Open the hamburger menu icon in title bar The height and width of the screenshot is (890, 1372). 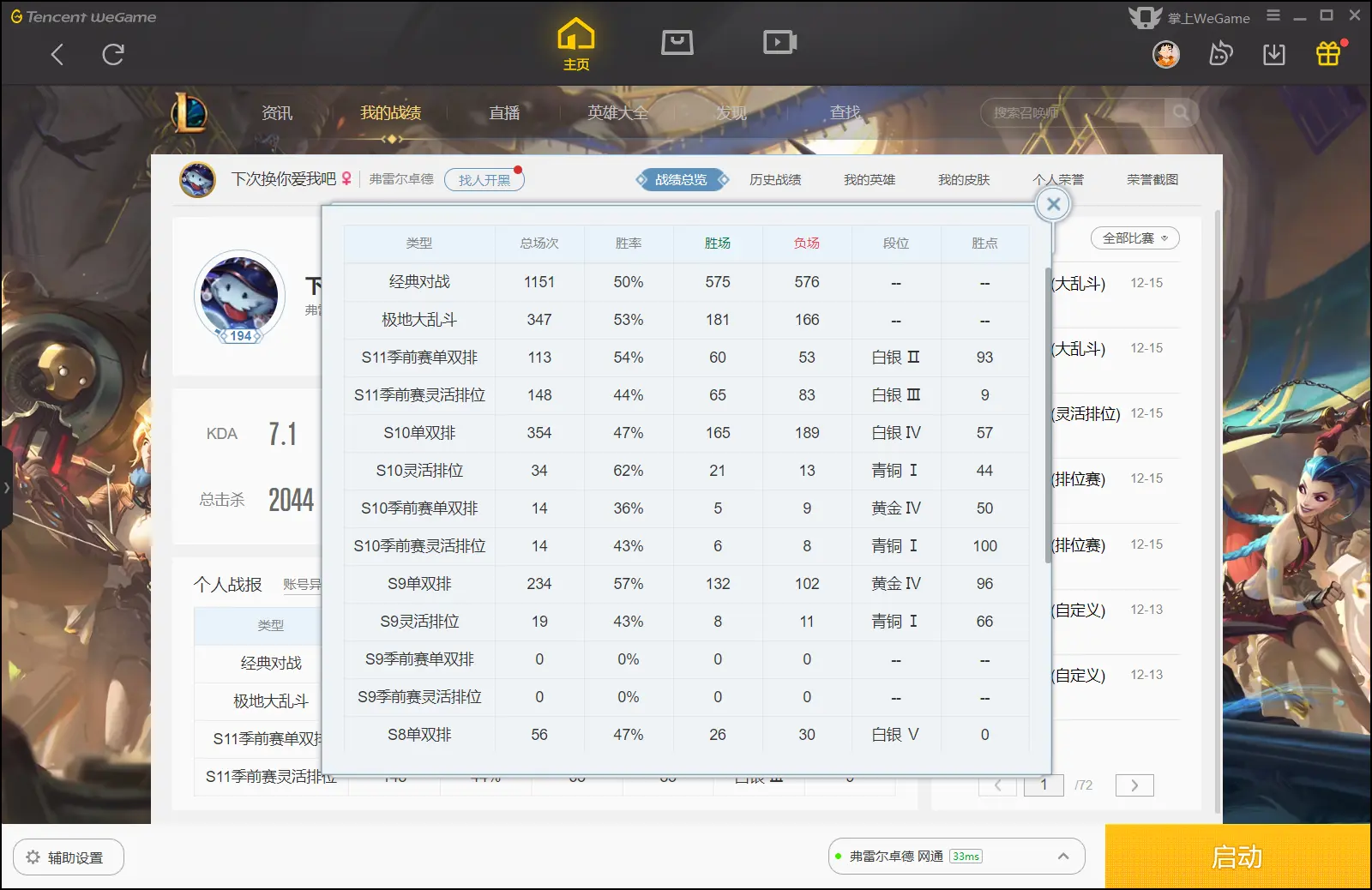[x=1273, y=15]
